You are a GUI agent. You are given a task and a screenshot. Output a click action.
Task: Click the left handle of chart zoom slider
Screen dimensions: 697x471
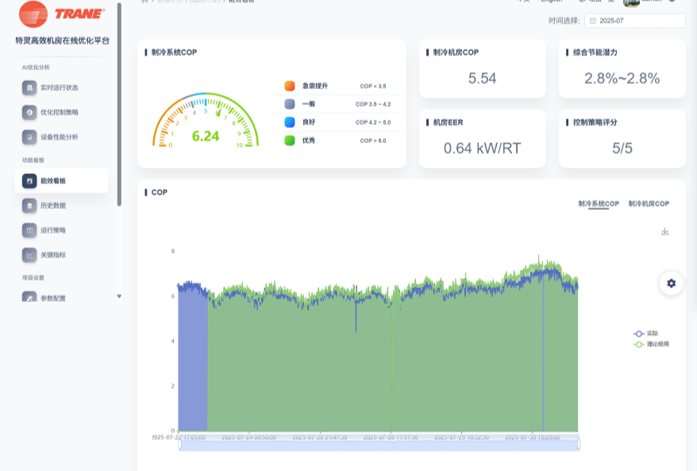pyautogui.click(x=180, y=444)
